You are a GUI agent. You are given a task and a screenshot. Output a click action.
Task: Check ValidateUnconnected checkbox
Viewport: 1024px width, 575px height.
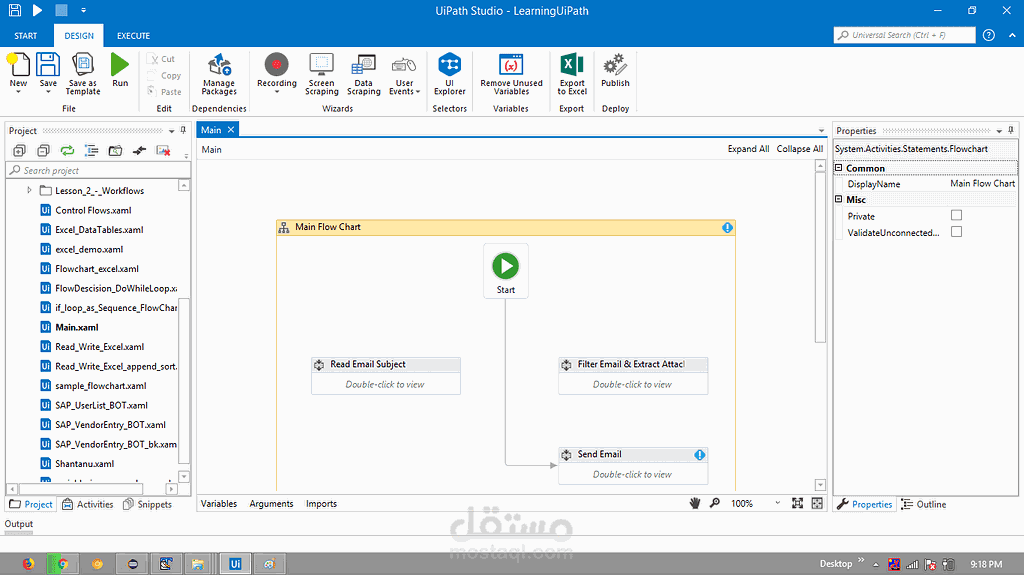(x=956, y=231)
